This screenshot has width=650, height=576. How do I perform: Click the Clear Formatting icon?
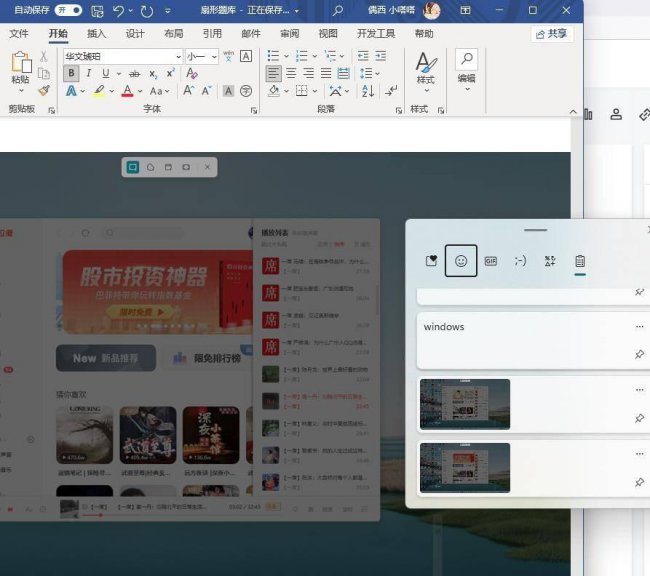(191, 73)
